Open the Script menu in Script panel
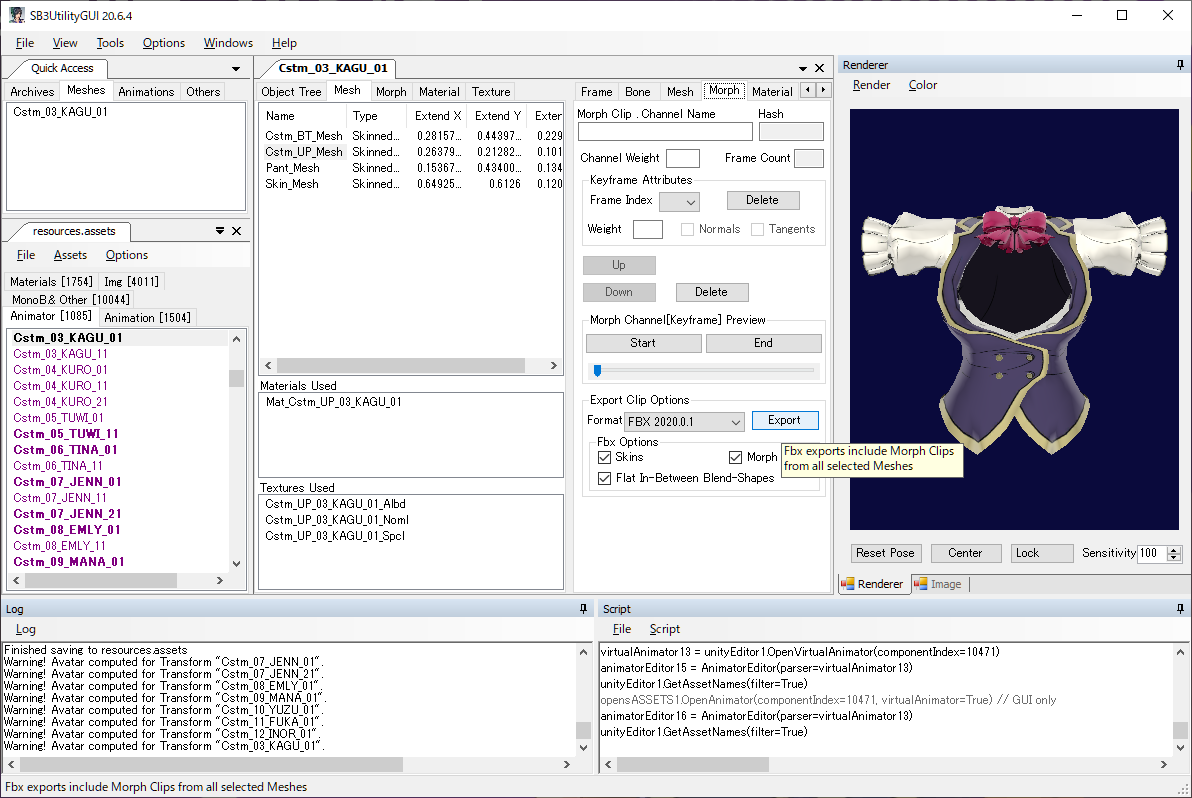 [664, 629]
